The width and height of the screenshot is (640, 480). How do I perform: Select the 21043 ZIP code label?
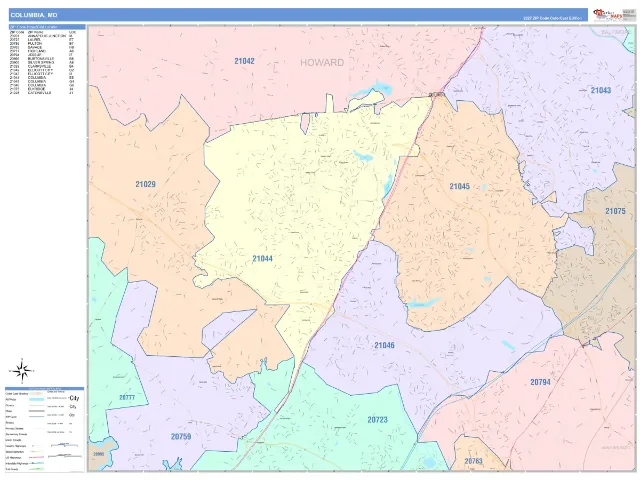[x=601, y=90]
